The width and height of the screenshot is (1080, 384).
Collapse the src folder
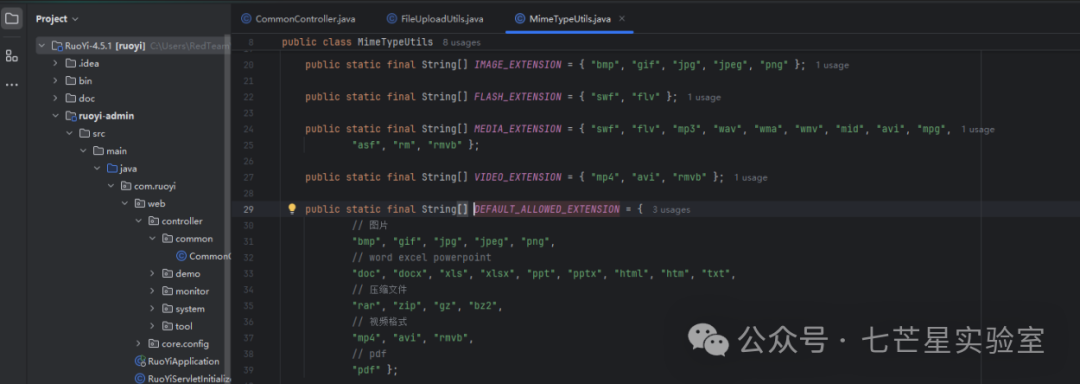[69, 134]
